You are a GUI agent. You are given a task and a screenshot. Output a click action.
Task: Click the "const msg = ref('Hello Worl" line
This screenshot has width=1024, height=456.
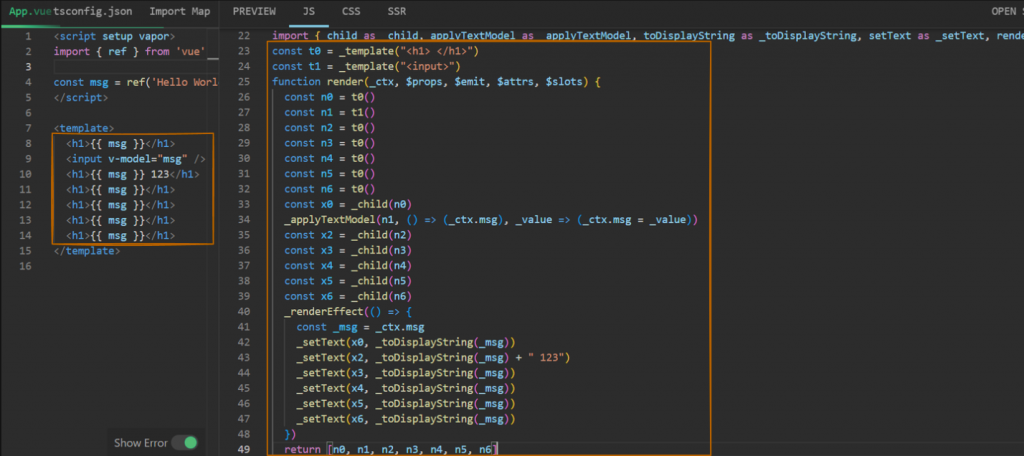coord(135,82)
